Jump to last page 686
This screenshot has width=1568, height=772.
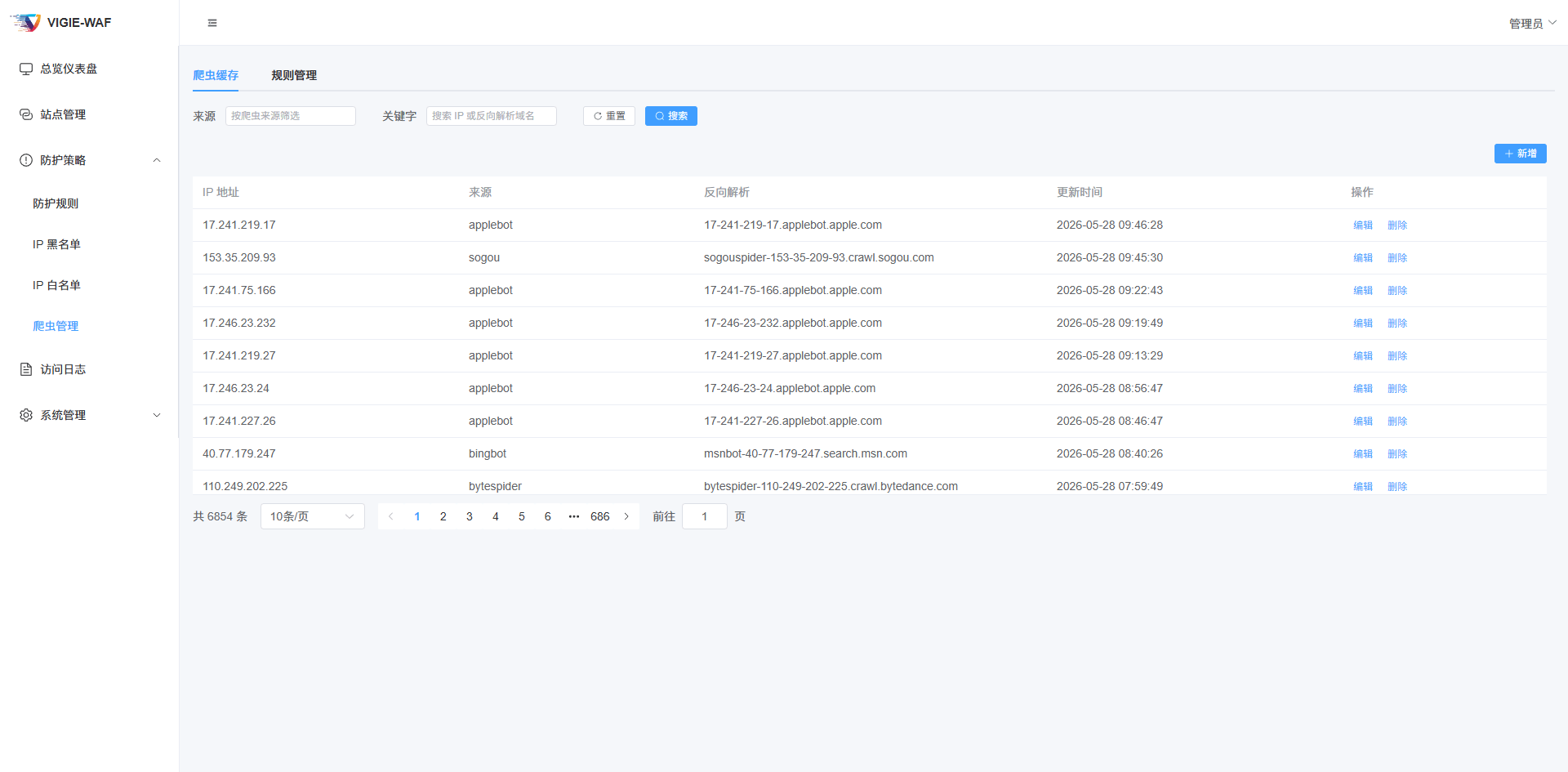point(600,516)
